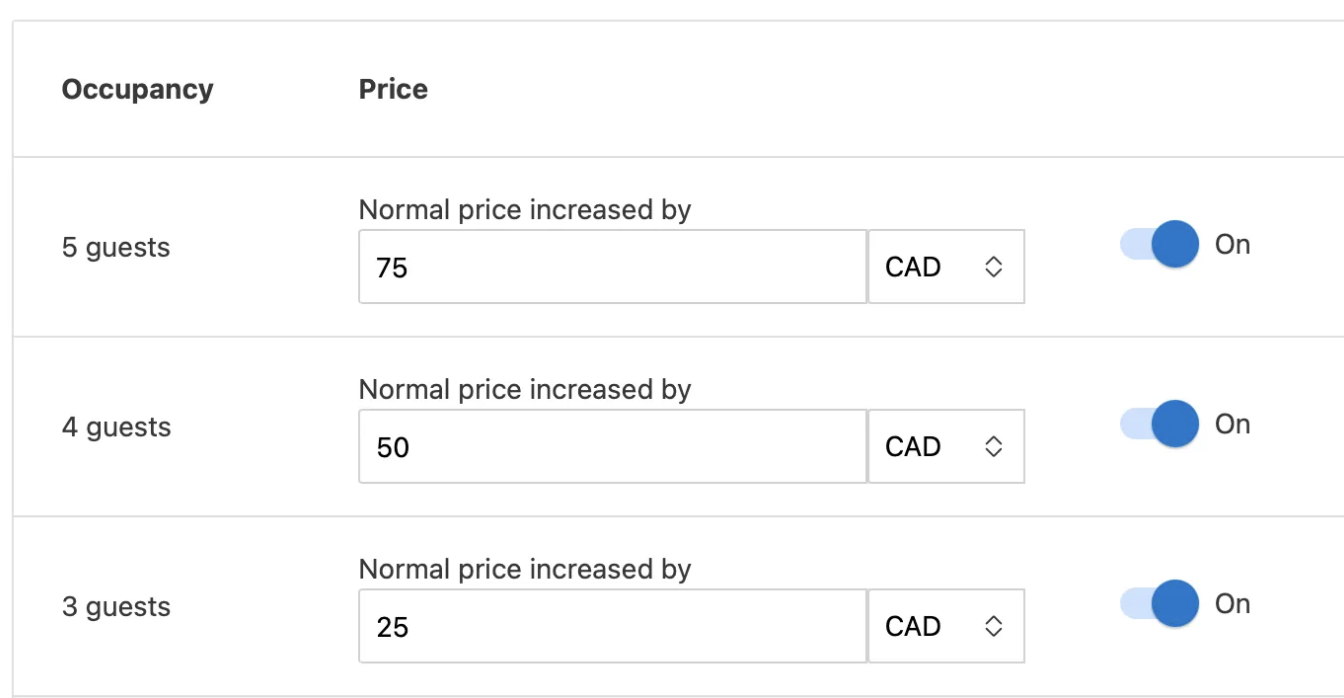Click the "4 guests" occupancy label
Screen dimensions: 1344x698
pos(116,428)
